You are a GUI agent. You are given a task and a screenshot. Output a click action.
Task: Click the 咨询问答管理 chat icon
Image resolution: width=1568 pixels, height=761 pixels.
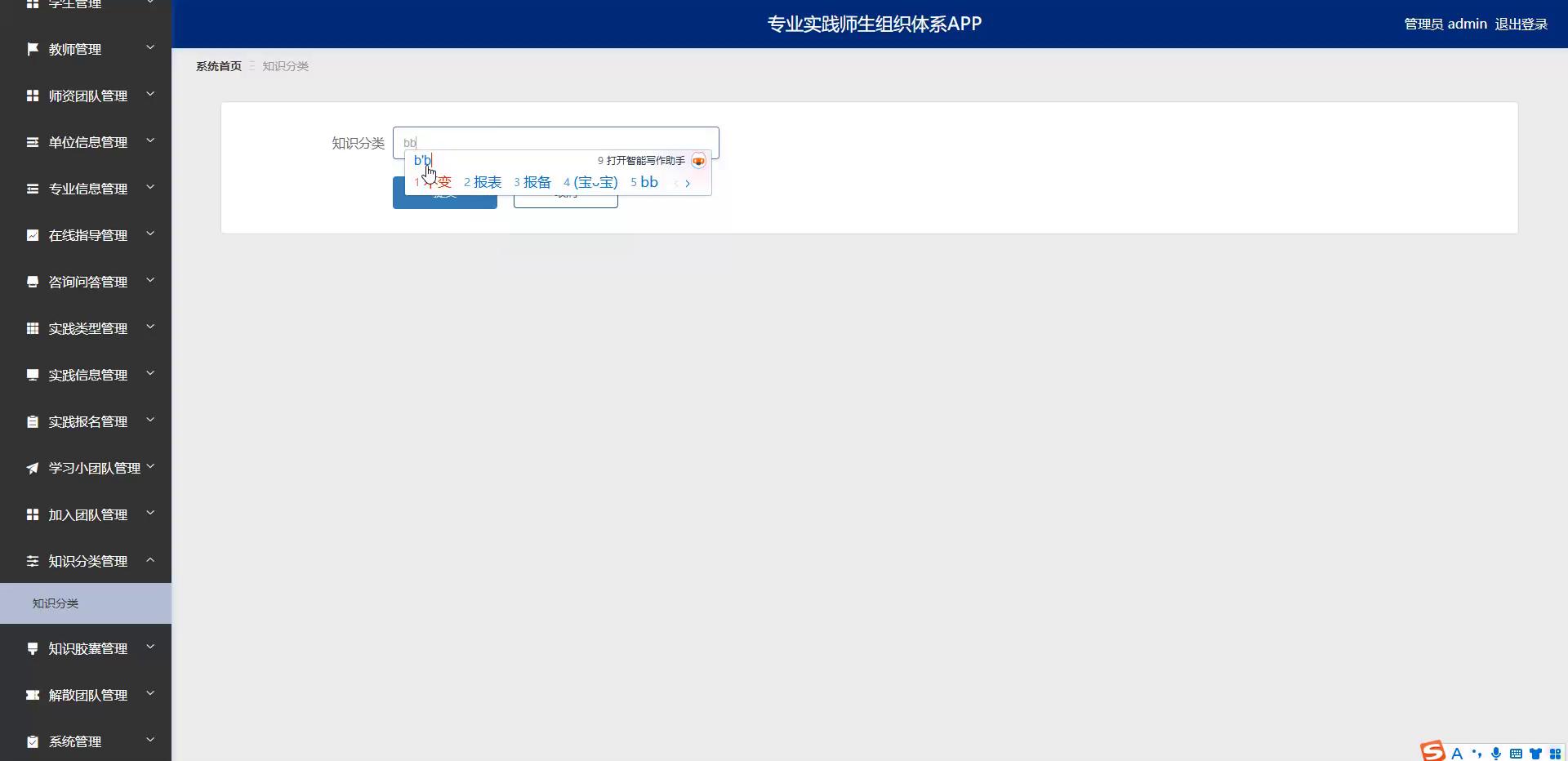pyautogui.click(x=33, y=282)
